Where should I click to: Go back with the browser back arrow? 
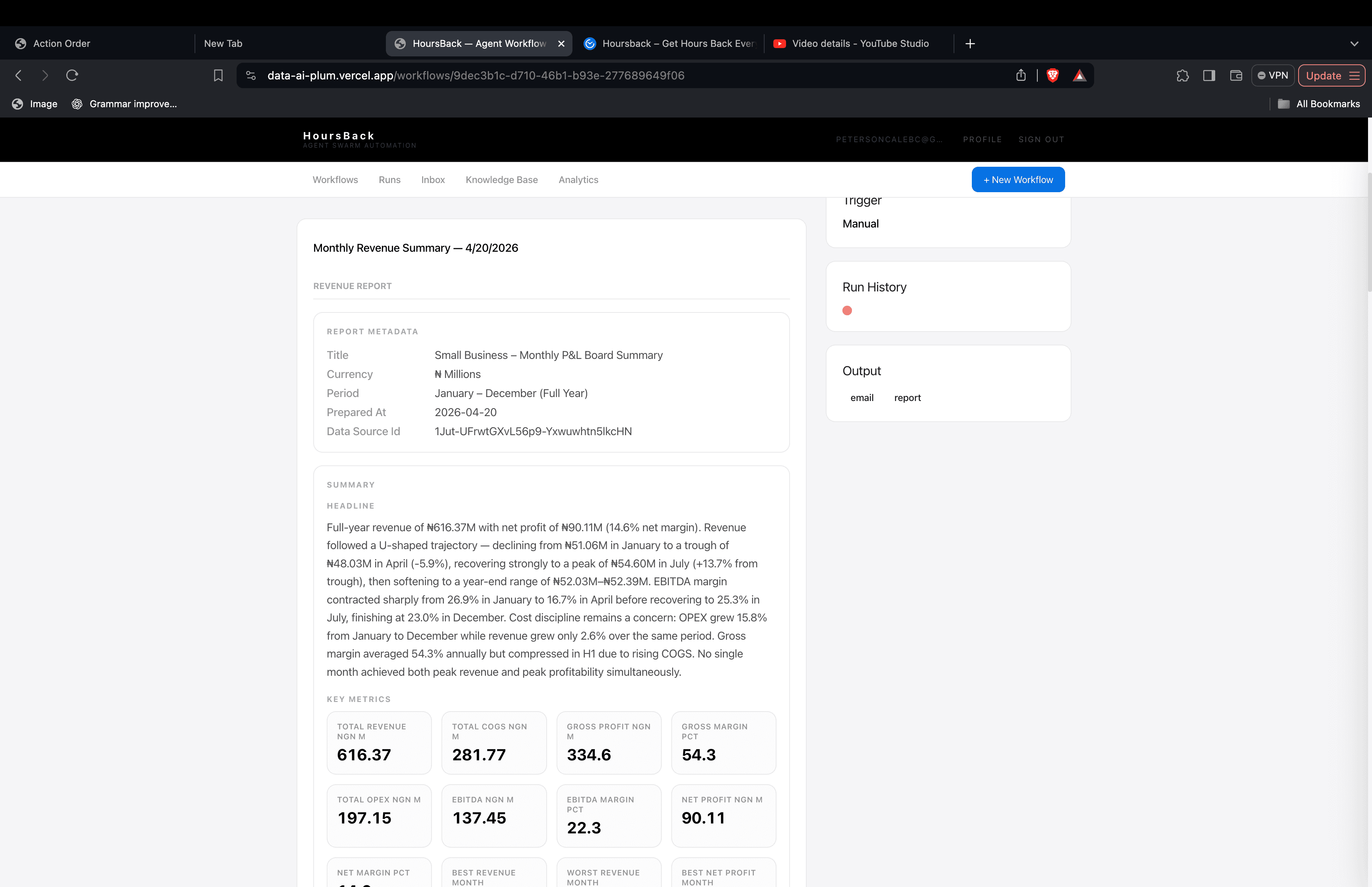click(x=18, y=75)
